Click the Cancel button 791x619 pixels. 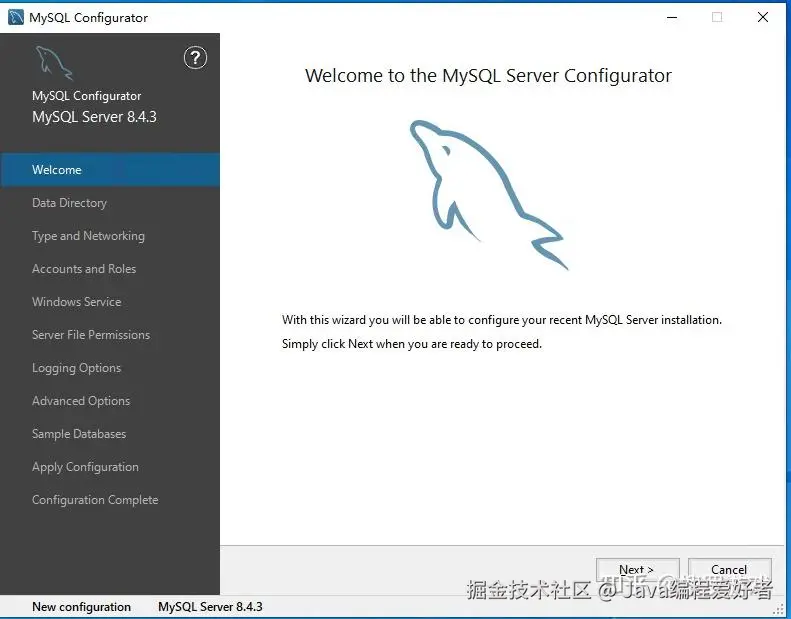click(x=729, y=570)
